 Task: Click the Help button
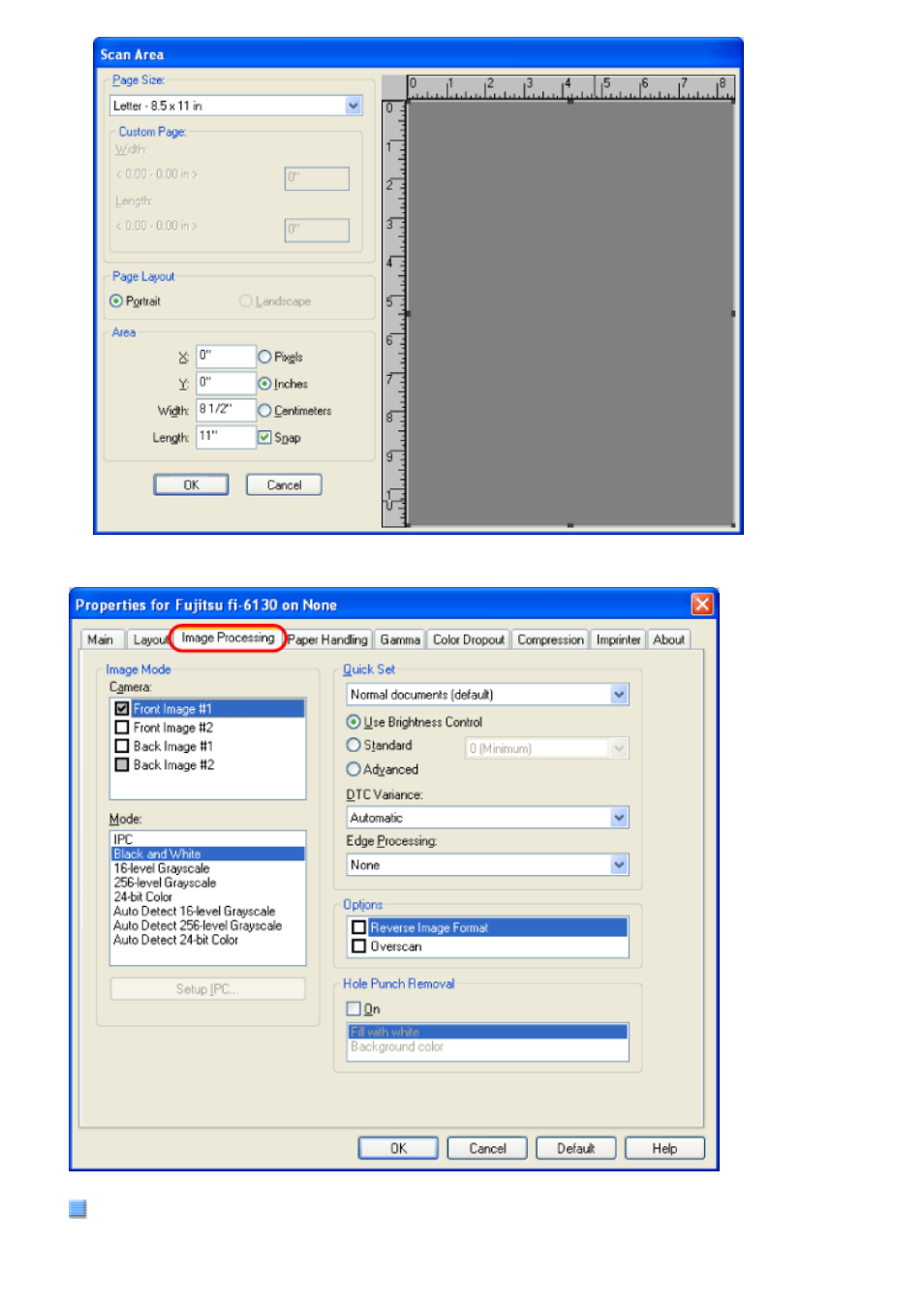[x=664, y=1148]
